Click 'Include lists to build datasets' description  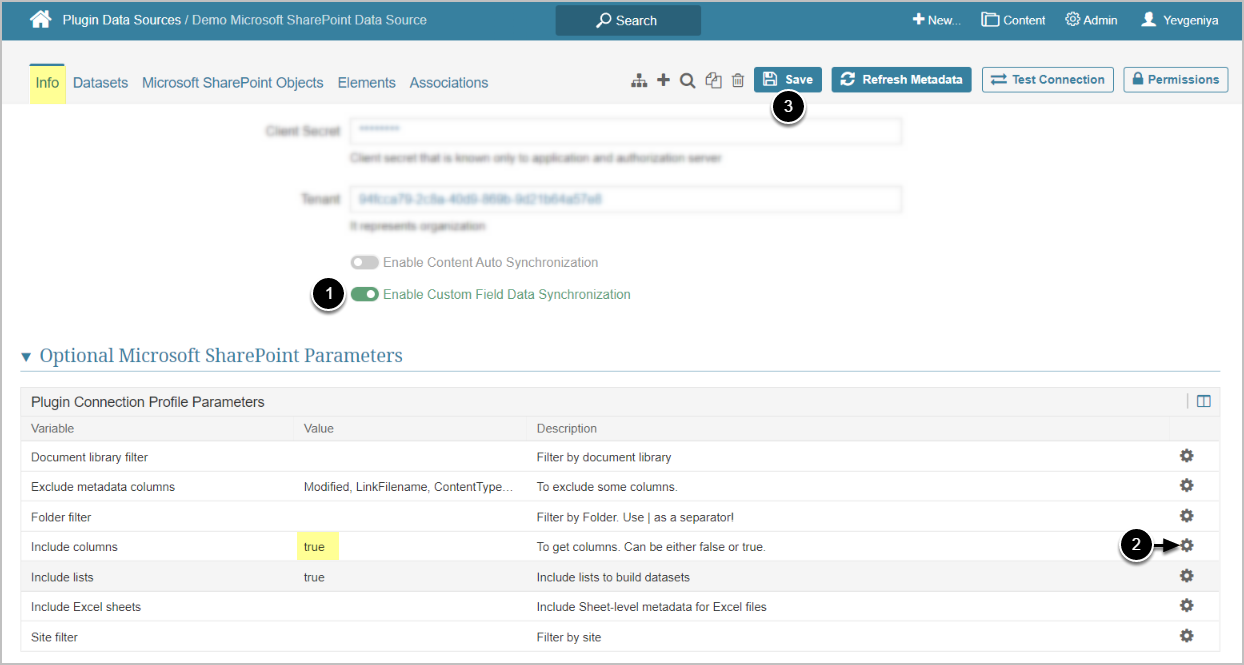pos(613,577)
